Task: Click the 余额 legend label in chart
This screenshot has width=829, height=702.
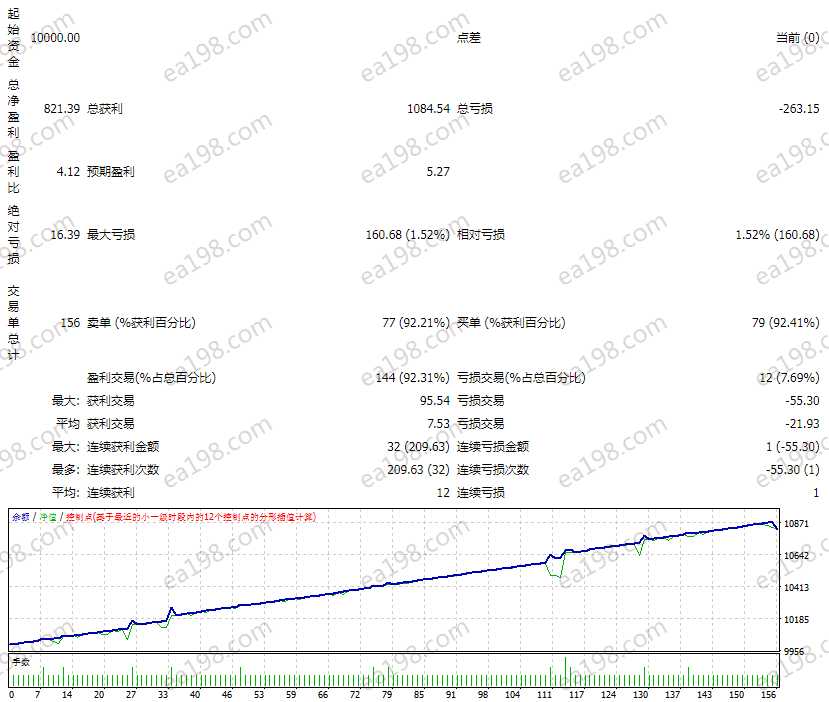Action: click(20, 517)
